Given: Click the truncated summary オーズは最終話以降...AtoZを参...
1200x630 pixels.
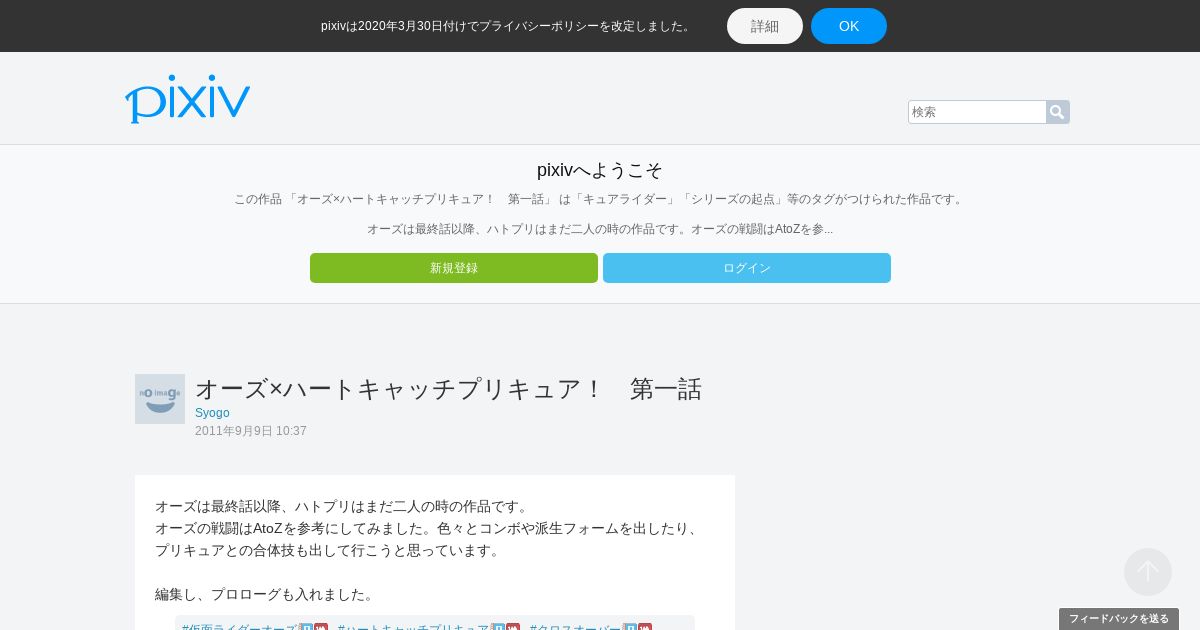Looking at the screenshot, I should coord(600,229).
